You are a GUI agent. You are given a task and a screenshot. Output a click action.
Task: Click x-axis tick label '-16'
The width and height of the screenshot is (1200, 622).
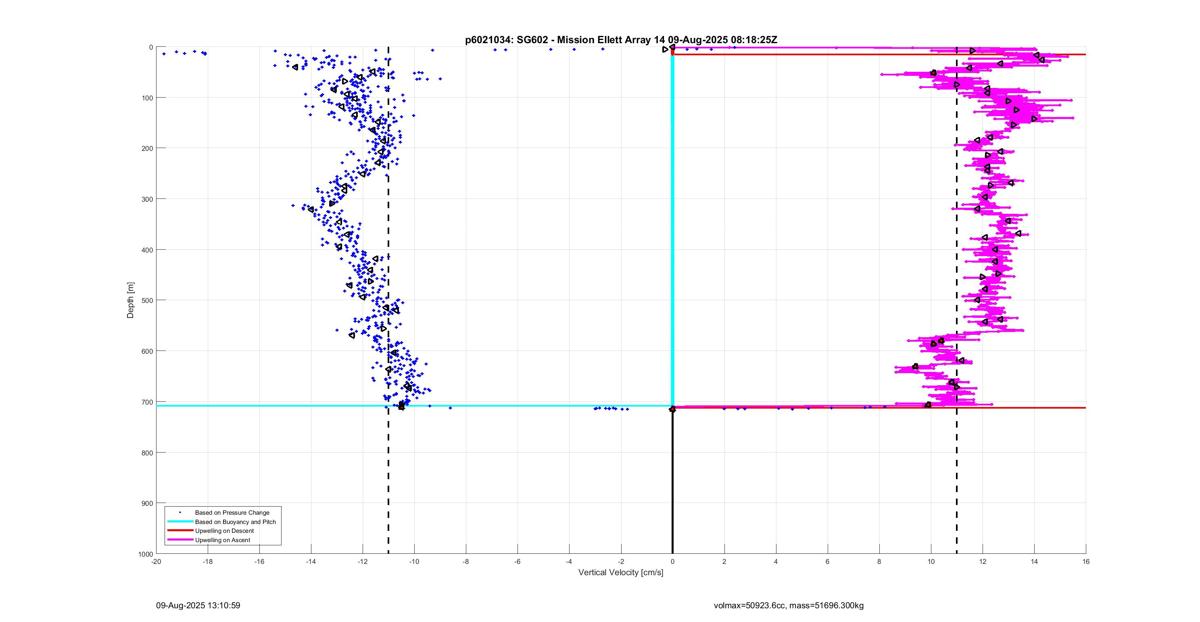259,562
